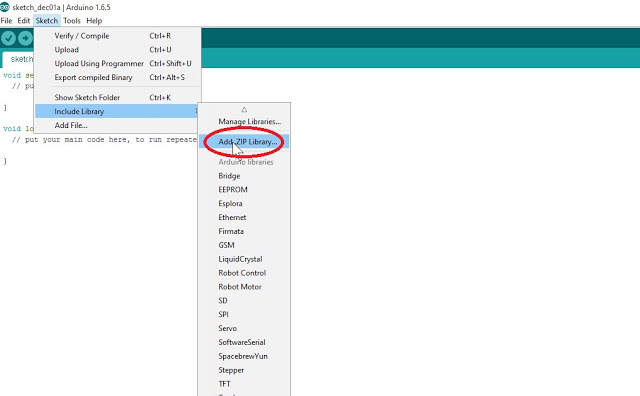This screenshot has width=640, height=396.
Task: Select the sketch tab in editor
Action: (x=18, y=60)
